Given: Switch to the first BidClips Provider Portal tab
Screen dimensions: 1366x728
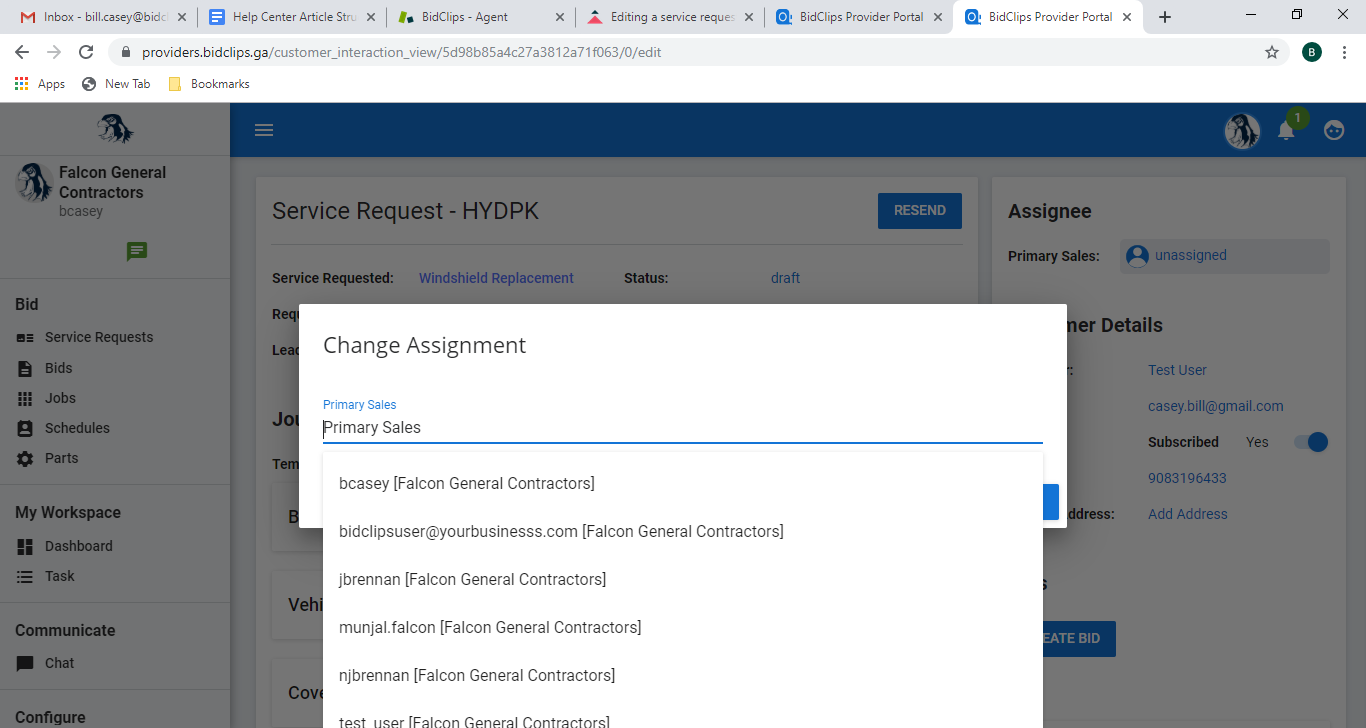Looking at the screenshot, I should click(x=859, y=17).
